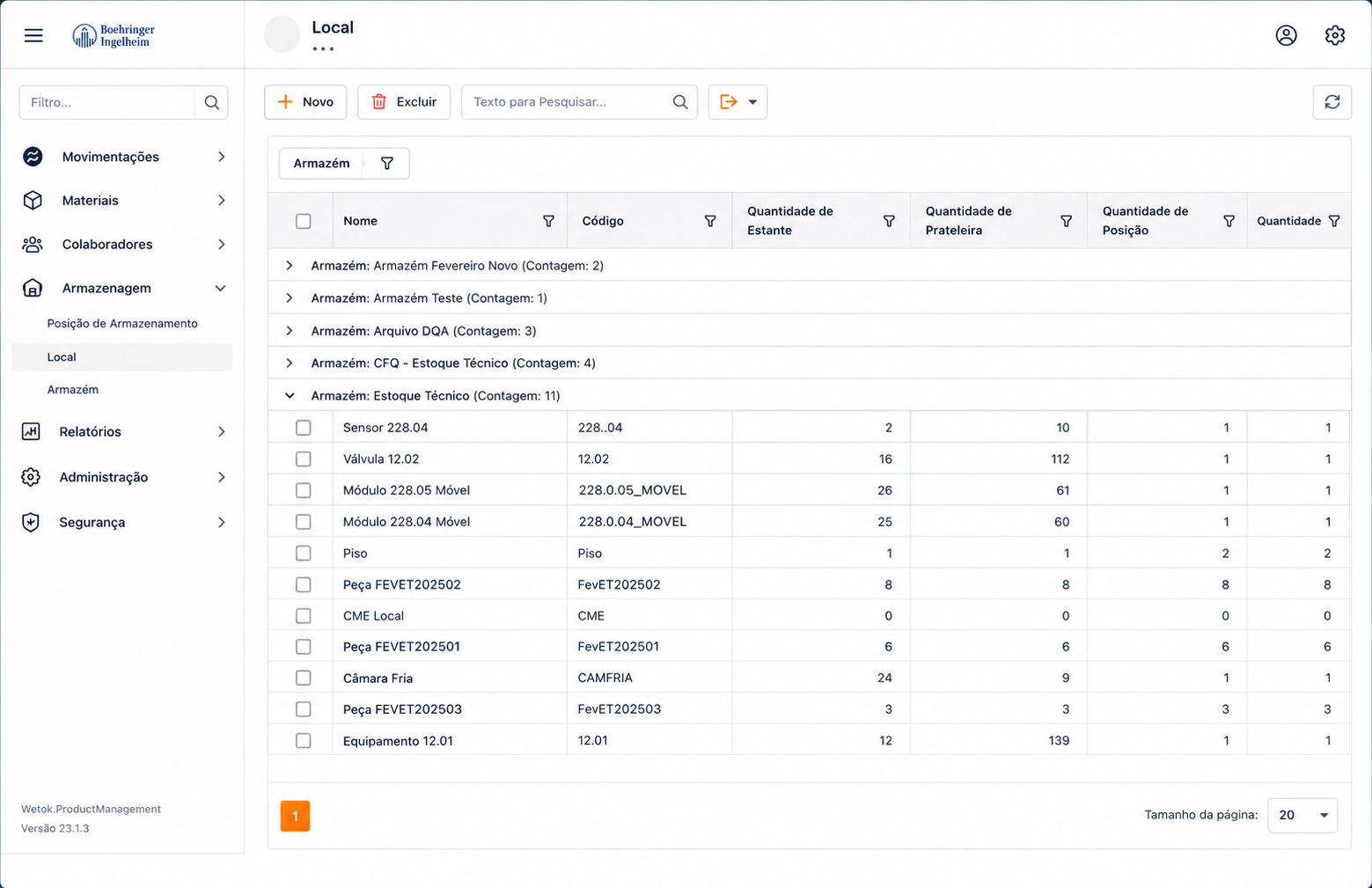Select the Câmara Fria row checkbox
The height and width of the screenshot is (888, 1372).
pyautogui.click(x=304, y=678)
